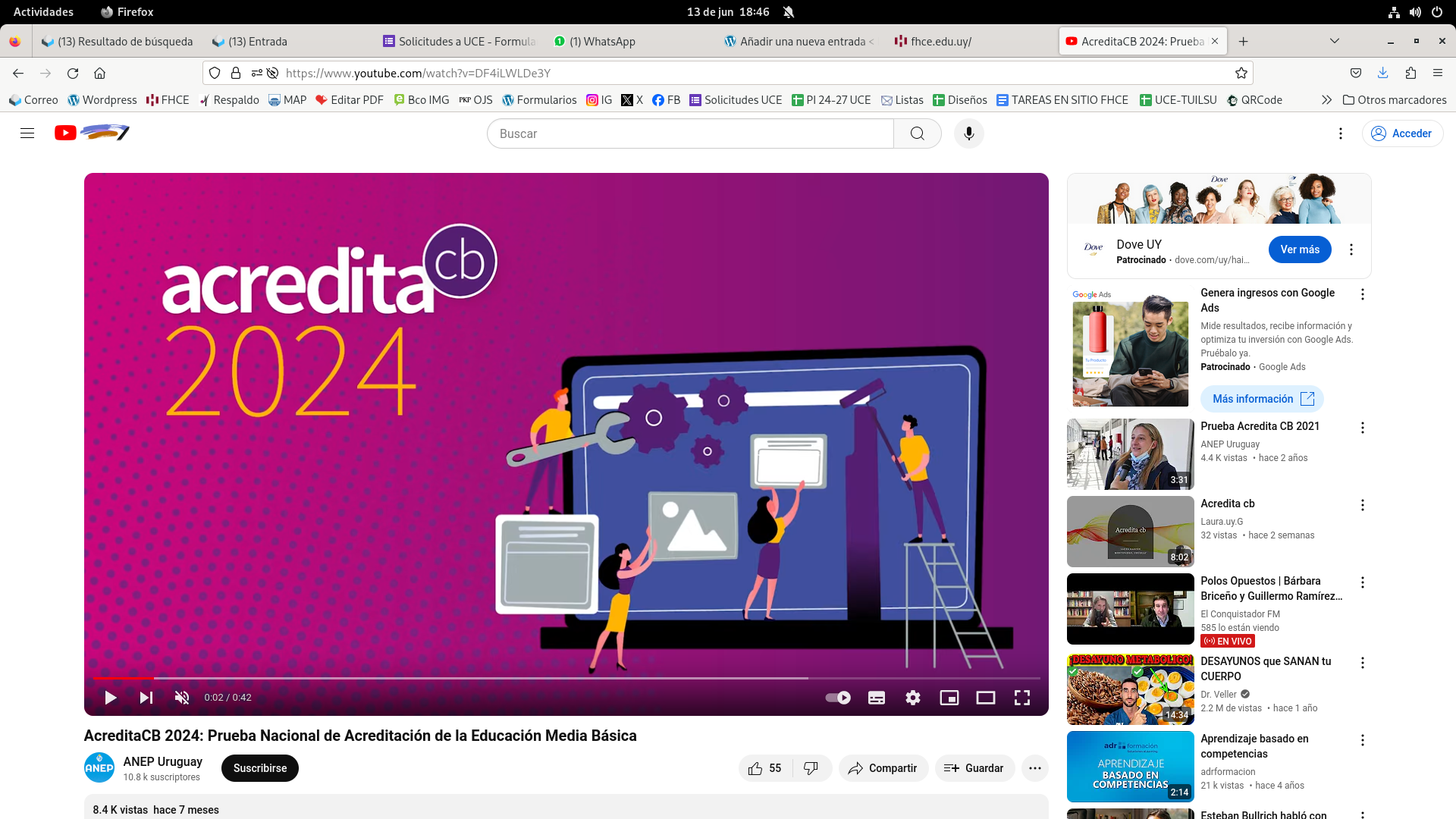Enter fullscreen video mode
Screen dimensions: 1456x819
[1022, 698]
